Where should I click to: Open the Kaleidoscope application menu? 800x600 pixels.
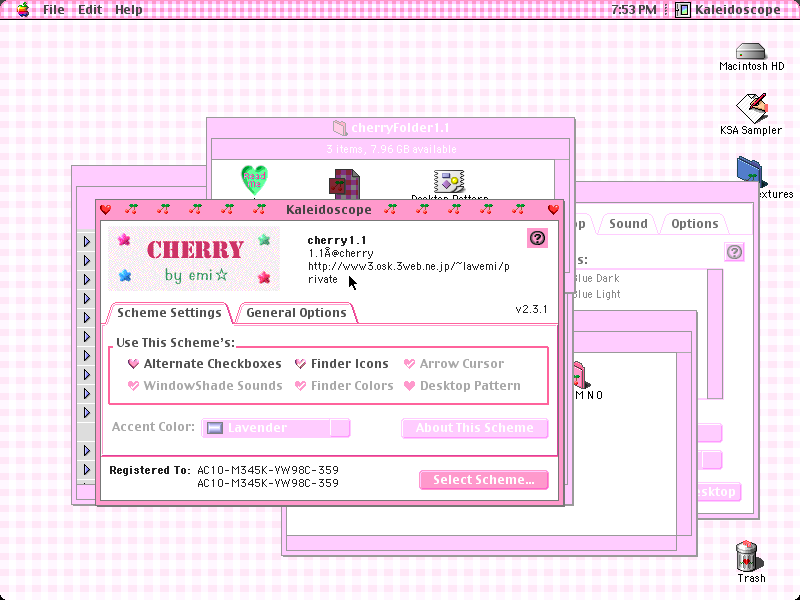(728, 10)
